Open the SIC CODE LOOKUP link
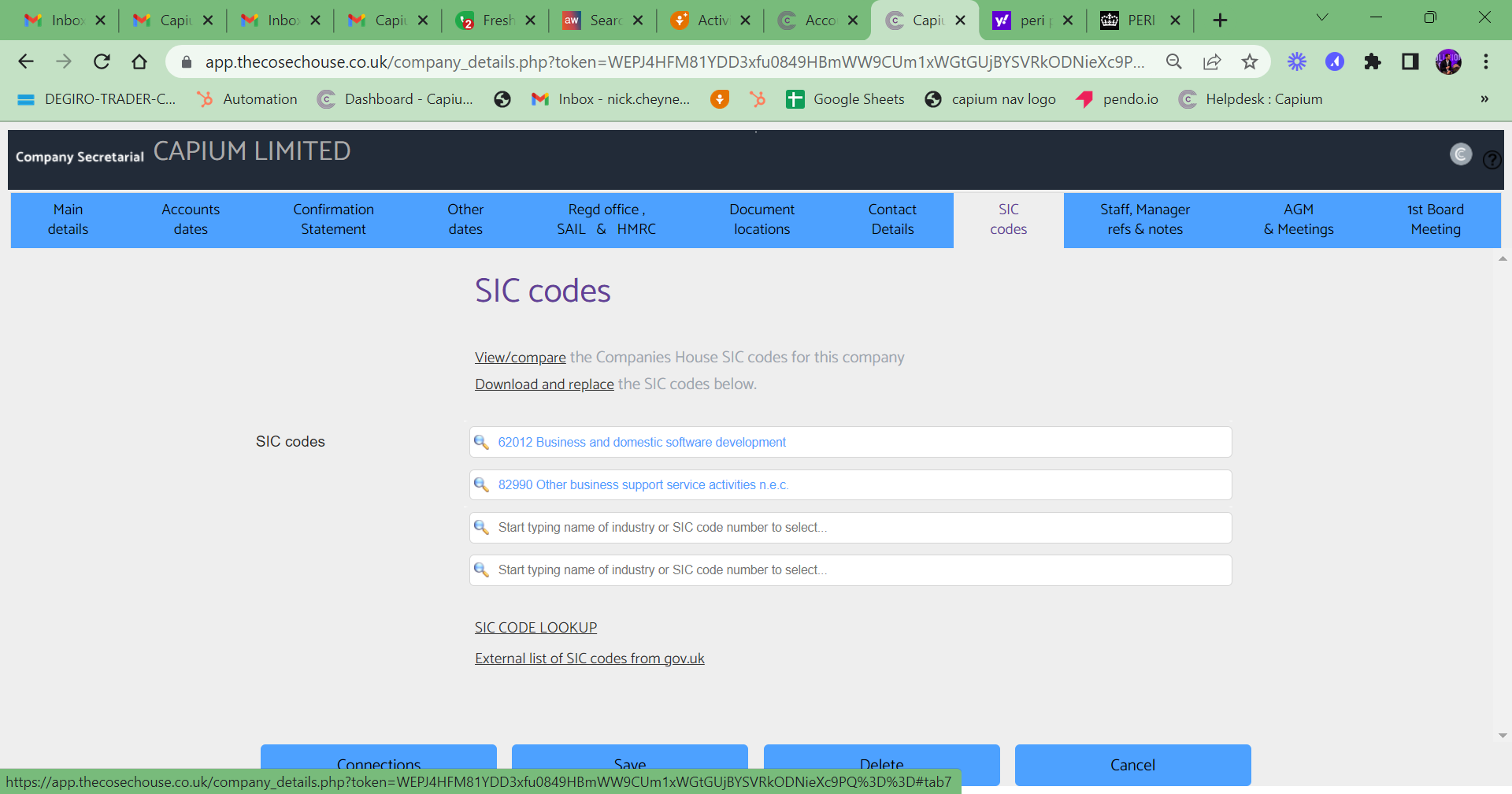 pos(535,628)
